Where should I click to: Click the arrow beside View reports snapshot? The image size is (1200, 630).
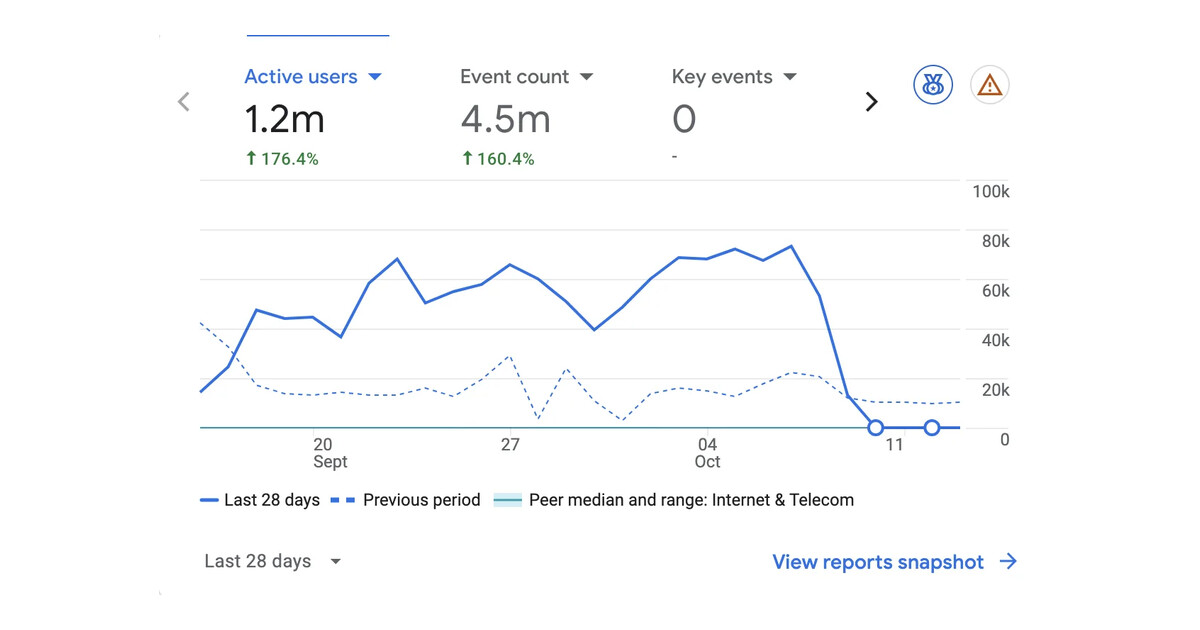point(1008,562)
